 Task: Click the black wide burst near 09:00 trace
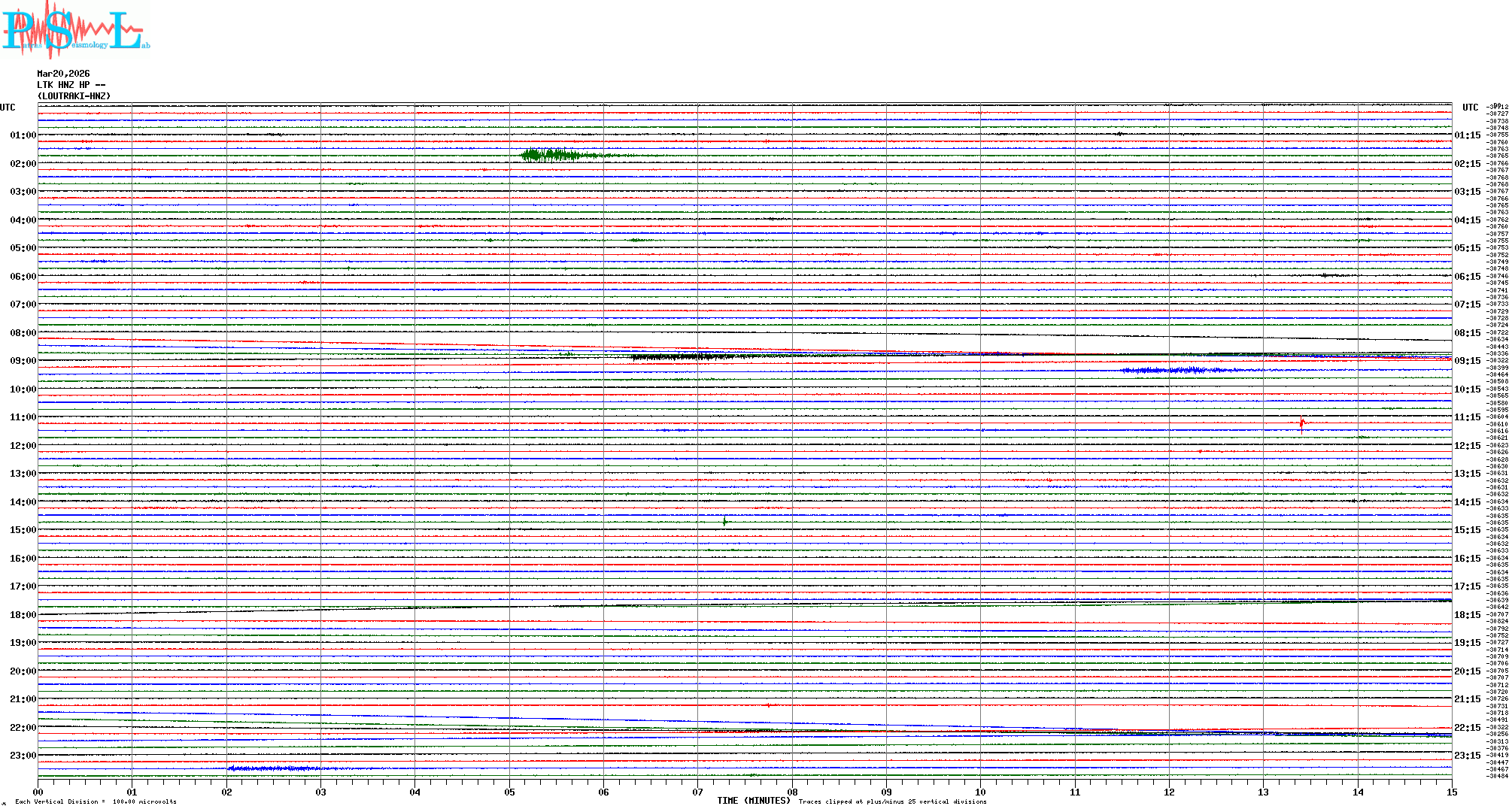pyautogui.click(x=681, y=357)
